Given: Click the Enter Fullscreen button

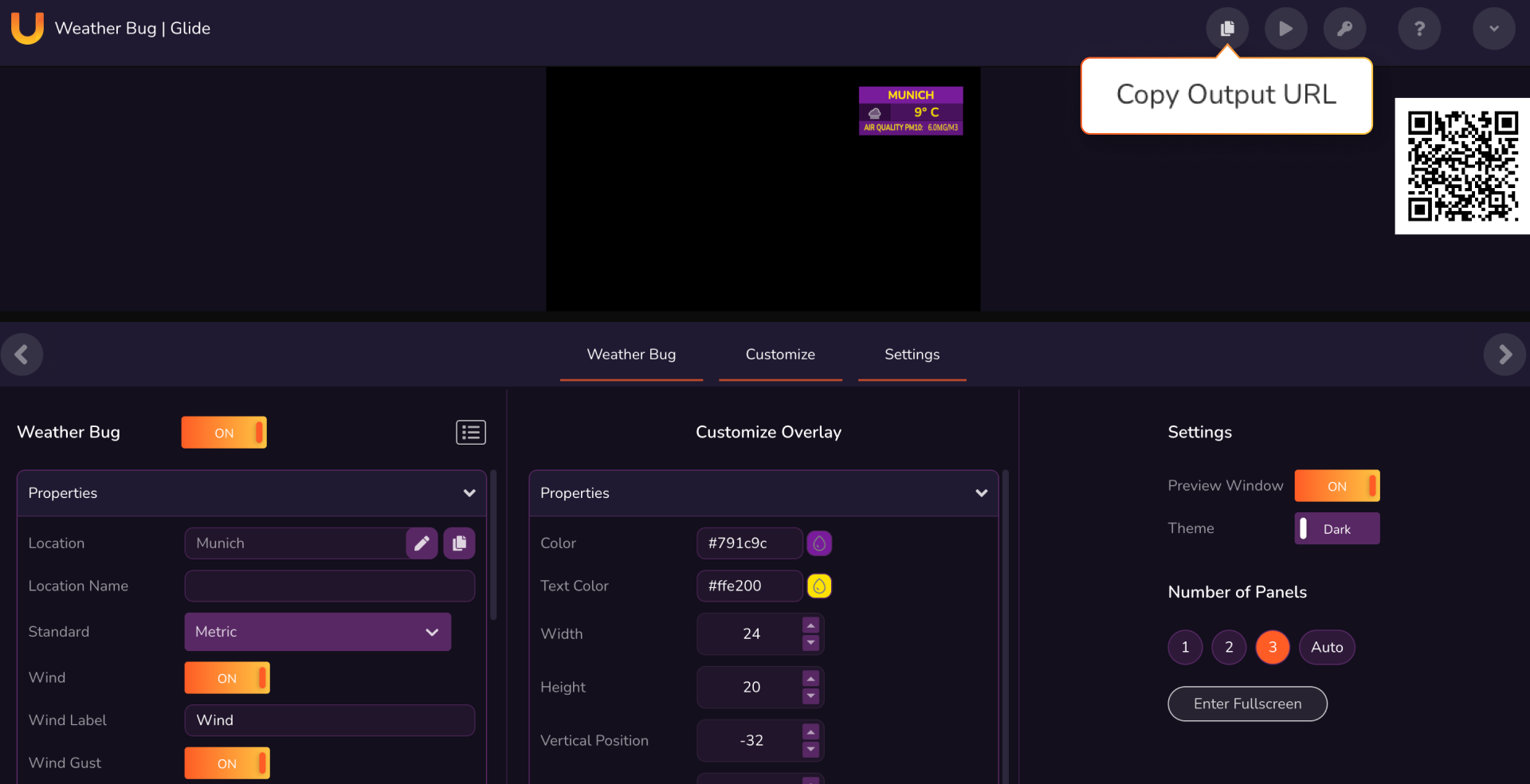Looking at the screenshot, I should pos(1247,704).
